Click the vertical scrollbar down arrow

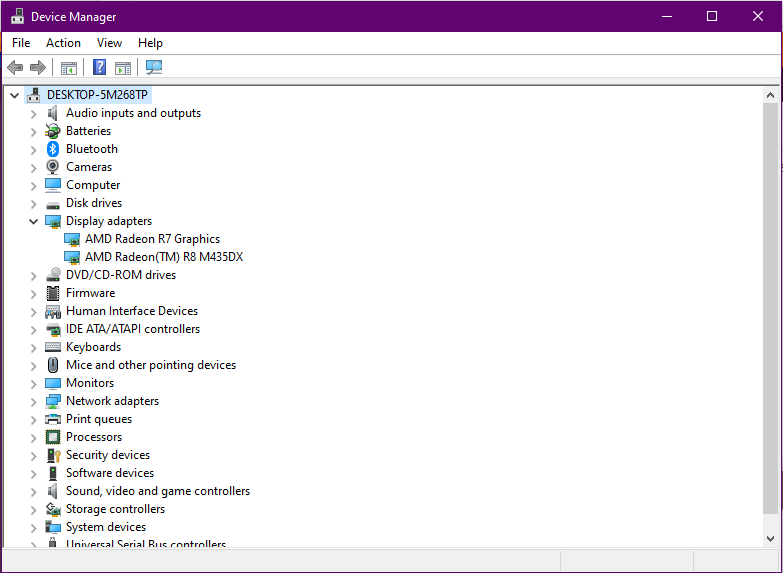pyautogui.click(x=770, y=538)
